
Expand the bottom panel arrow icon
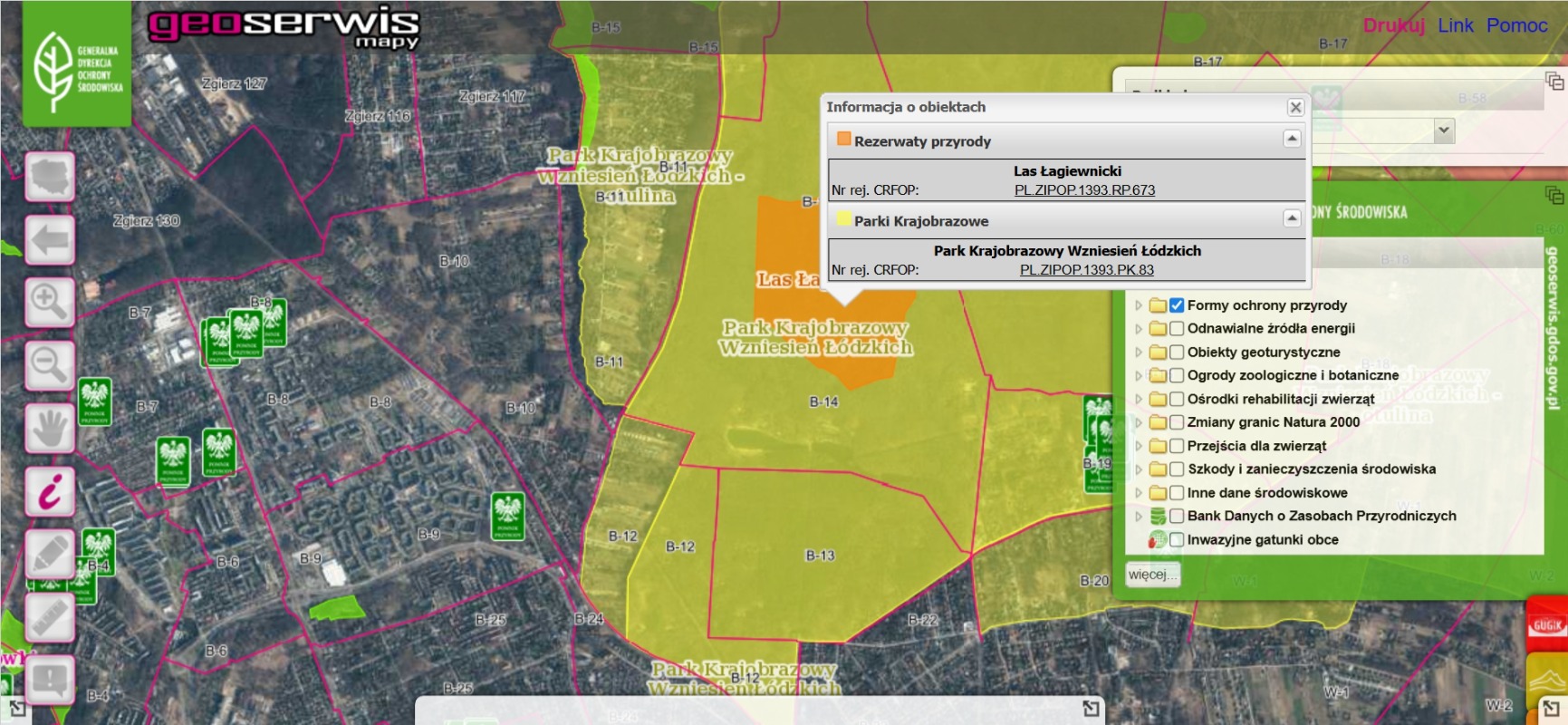[1092, 709]
